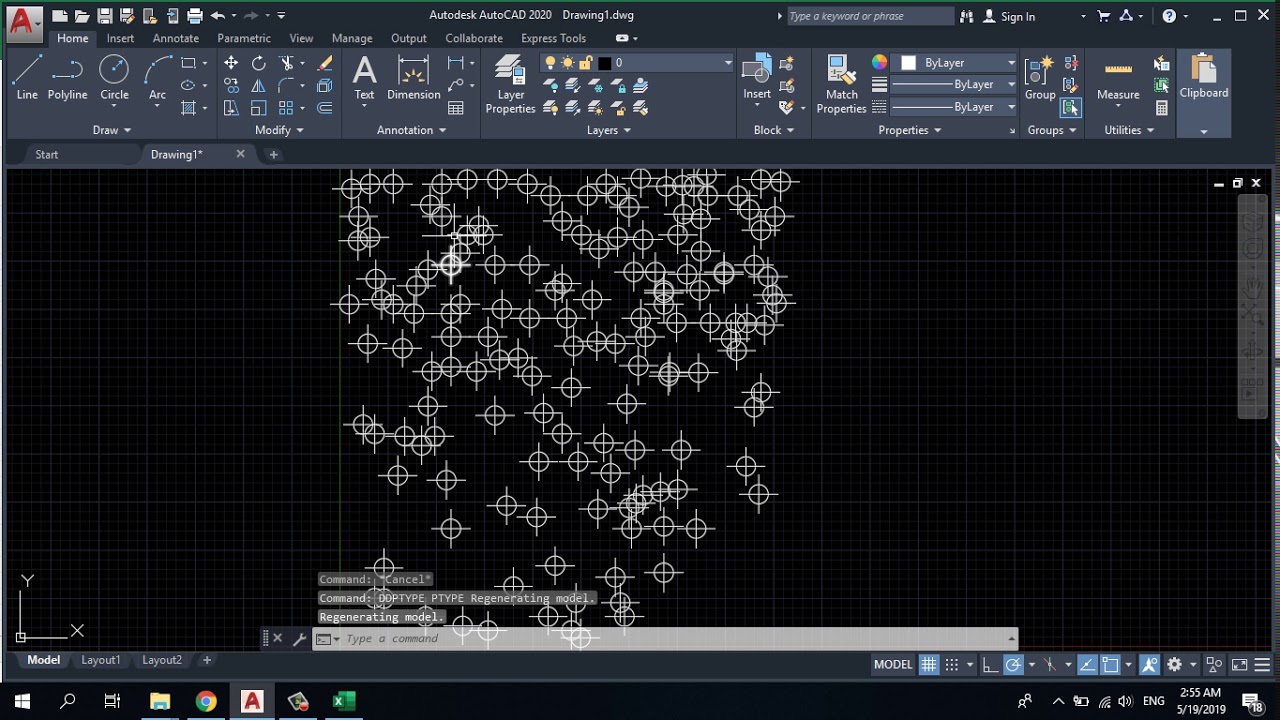Expand the Modify panel flyout
This screenshot has width=1280, height=720.
pos(280,130)
